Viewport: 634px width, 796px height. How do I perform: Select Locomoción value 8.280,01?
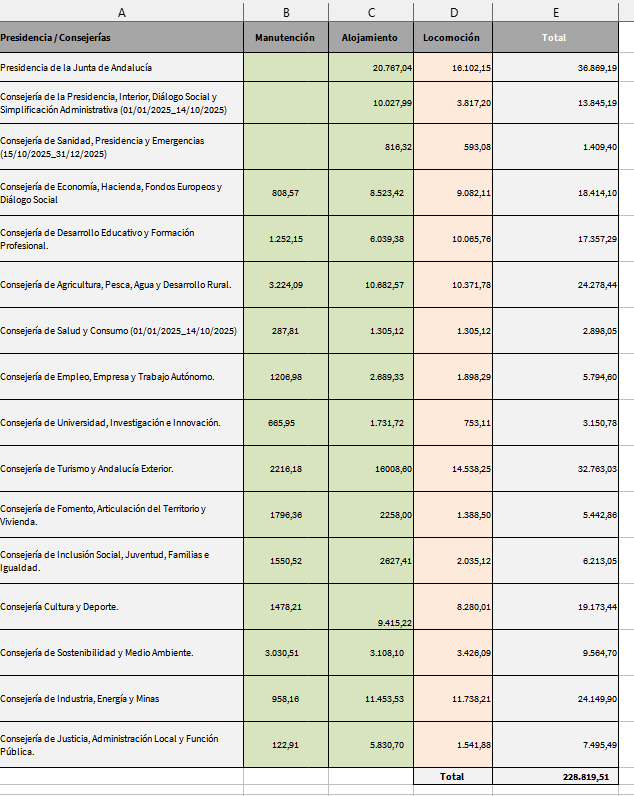(x=453, y=607)
